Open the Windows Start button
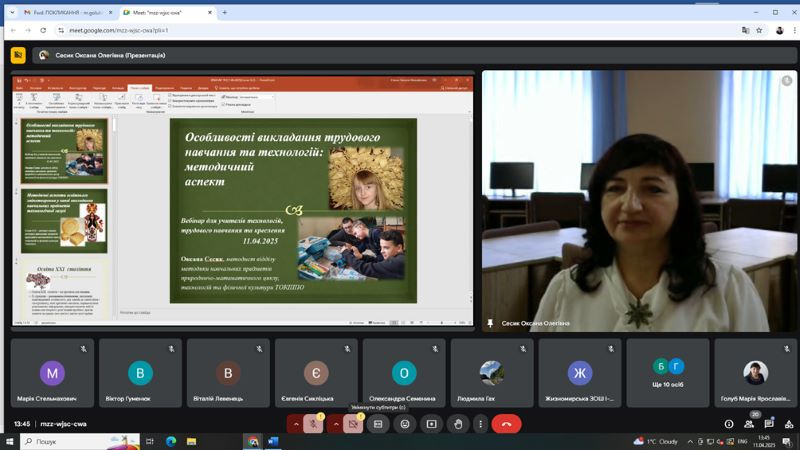 coord(9,441)
